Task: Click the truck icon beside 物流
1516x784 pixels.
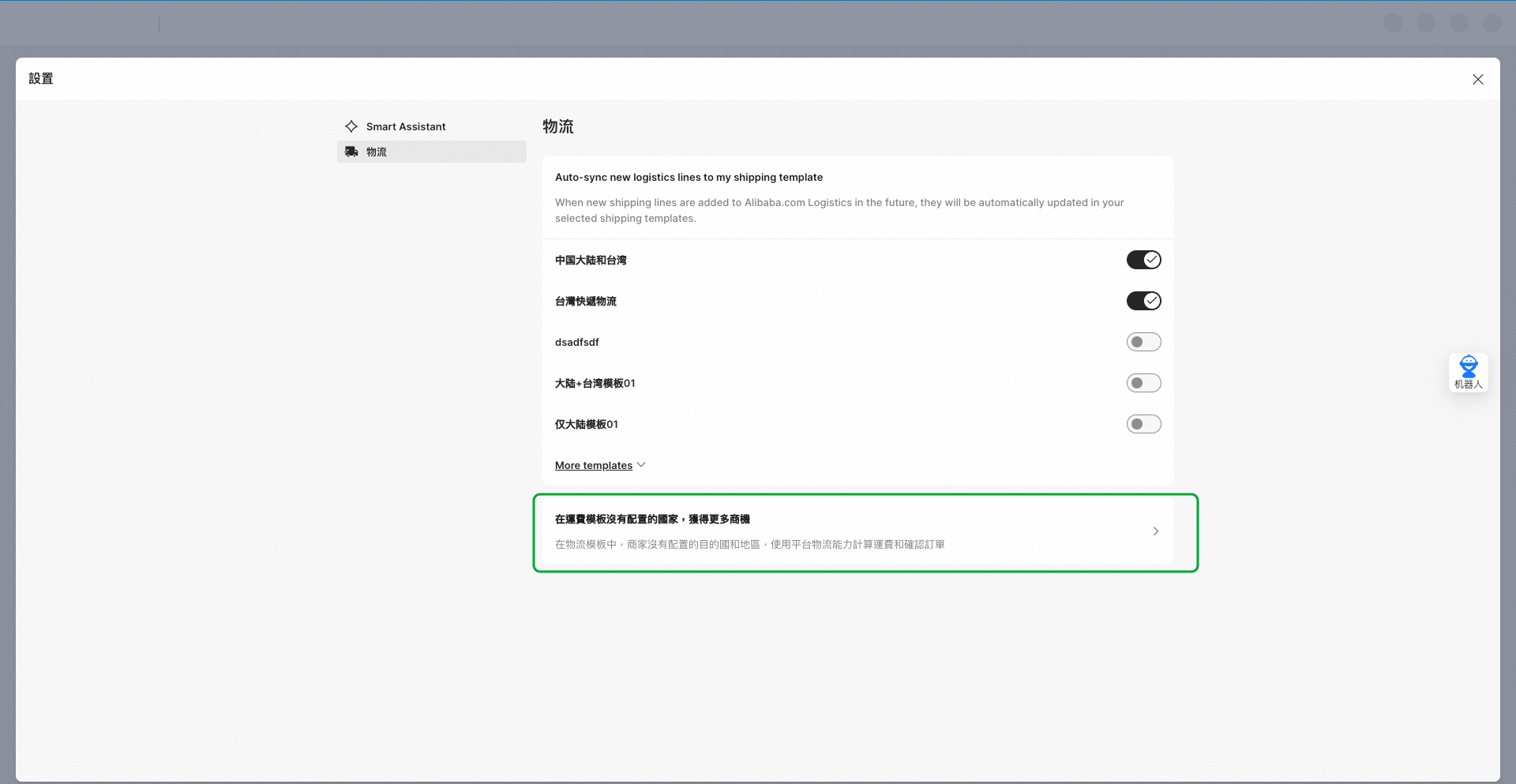Action: (x=351, y=152)
